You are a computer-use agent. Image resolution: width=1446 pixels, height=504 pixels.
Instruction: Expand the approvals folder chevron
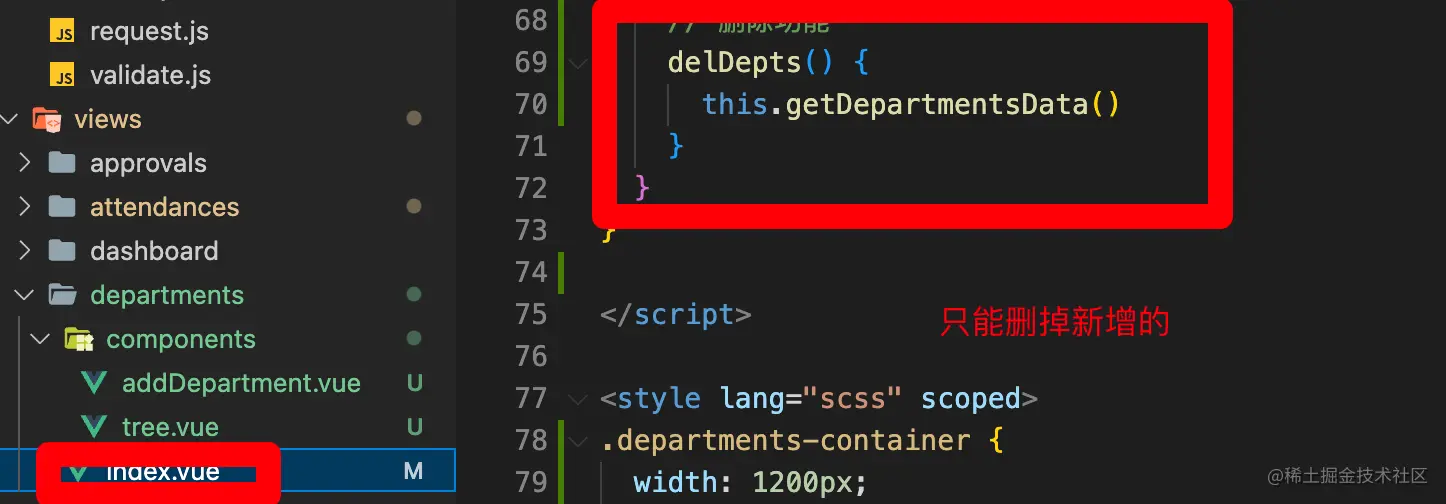26,163
